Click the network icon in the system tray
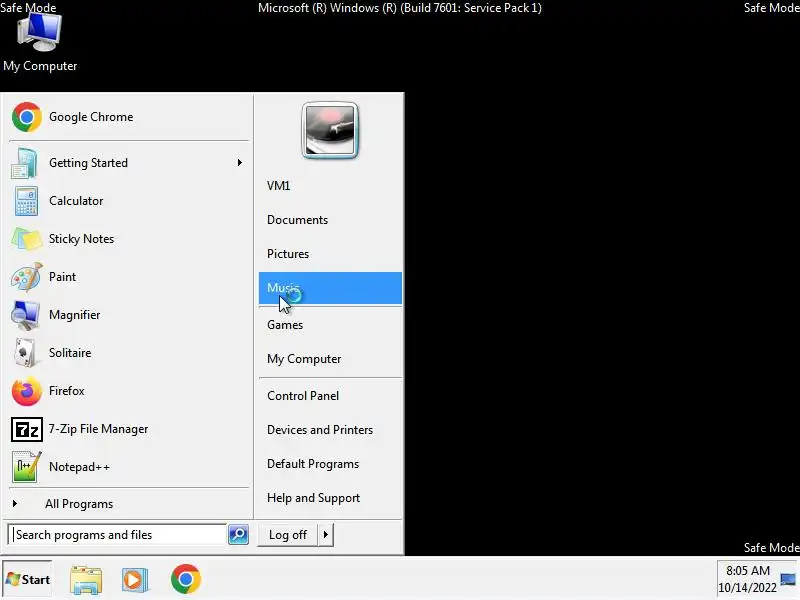The width and height of the screenshot is (800, 600). pyautogui.click(x=788, y=579)
